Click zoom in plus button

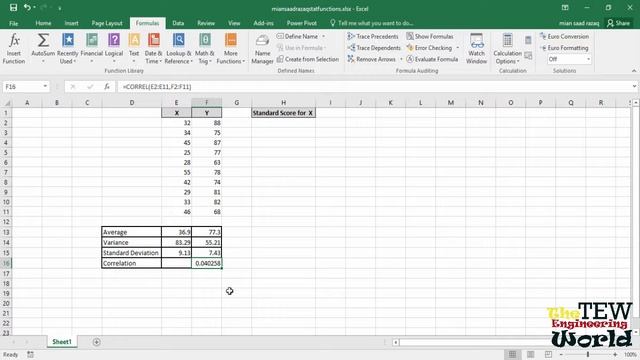[615, 354]
